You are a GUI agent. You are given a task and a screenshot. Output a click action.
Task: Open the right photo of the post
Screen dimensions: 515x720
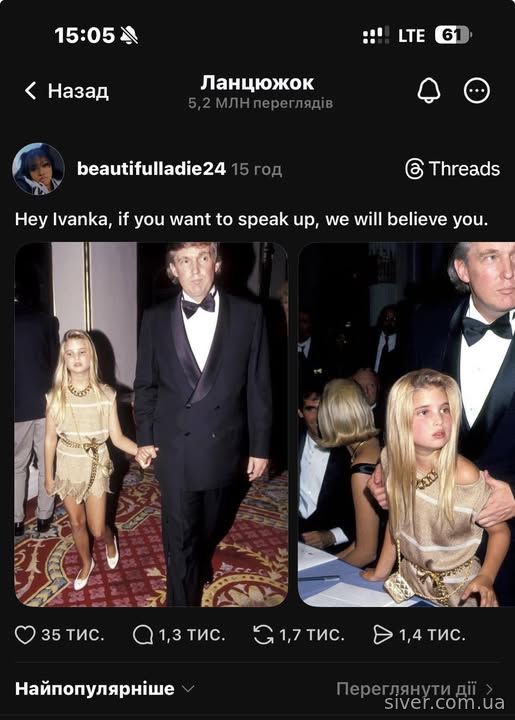(x=407, y=424)
